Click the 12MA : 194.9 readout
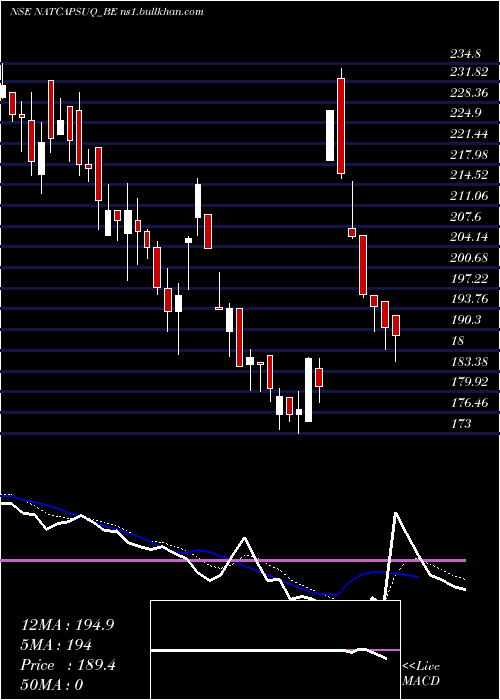 67,625
